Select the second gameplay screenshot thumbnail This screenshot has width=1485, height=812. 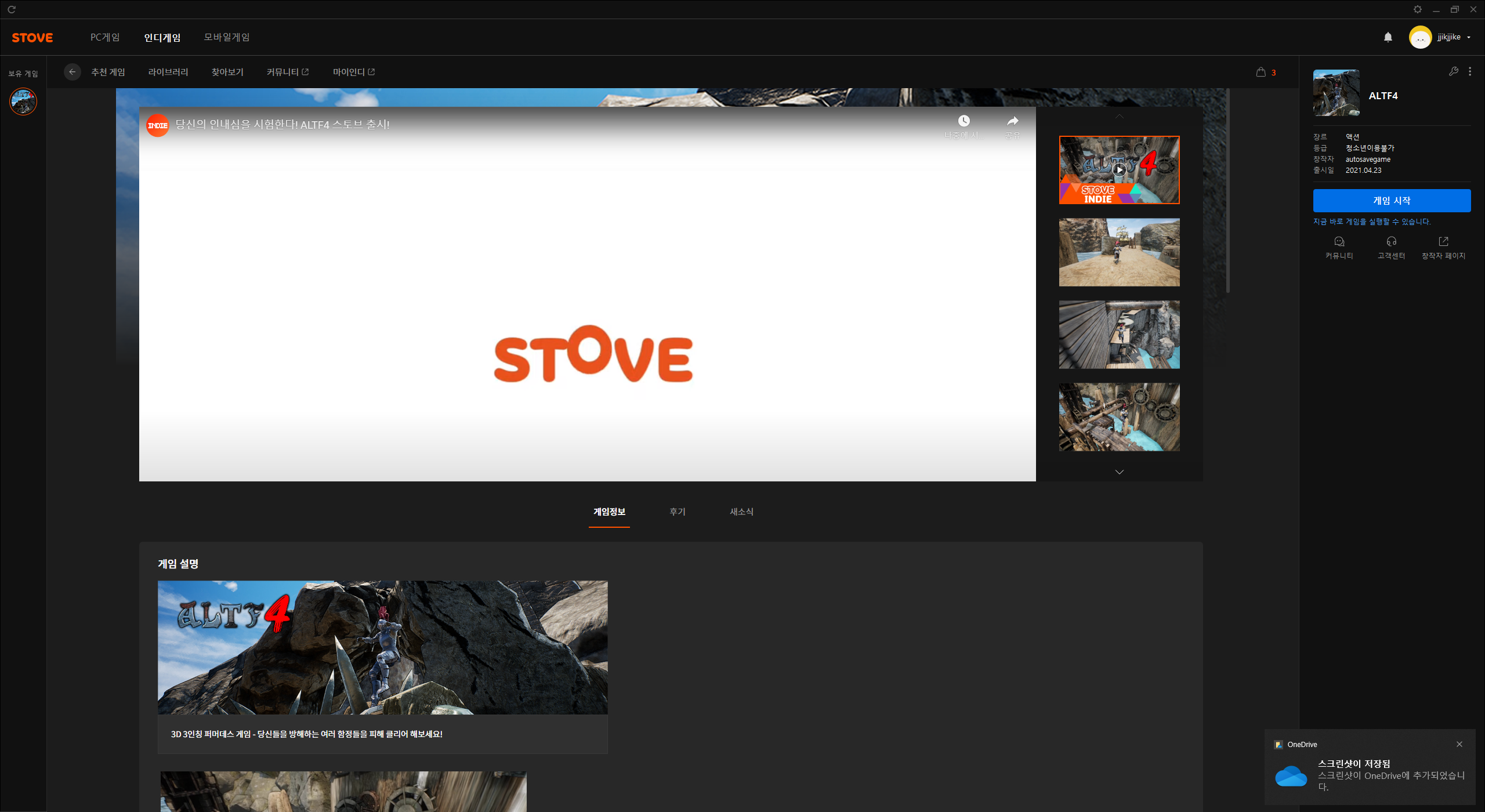(1119, 335)
